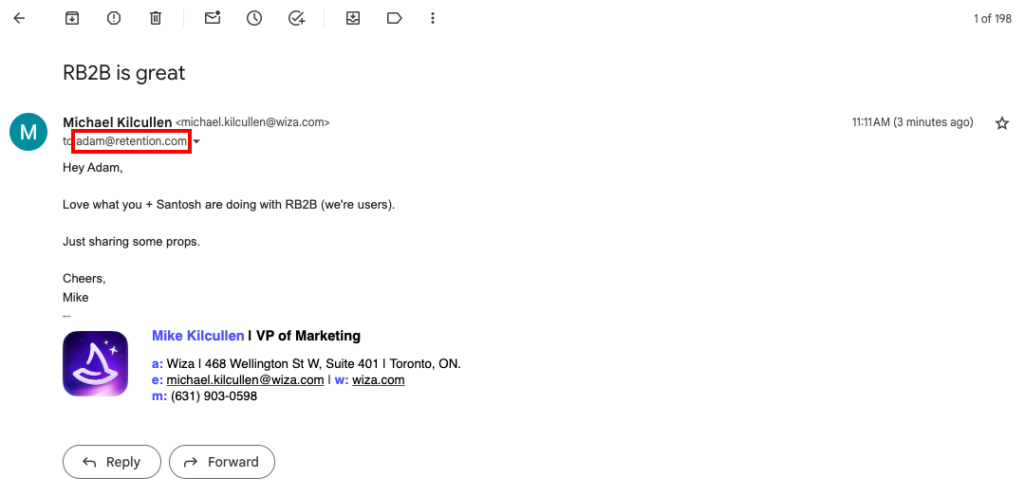Open michael.kilcullen@wiza.com link in signature
Screen dimensions: 1024x496
pos(245,380)
